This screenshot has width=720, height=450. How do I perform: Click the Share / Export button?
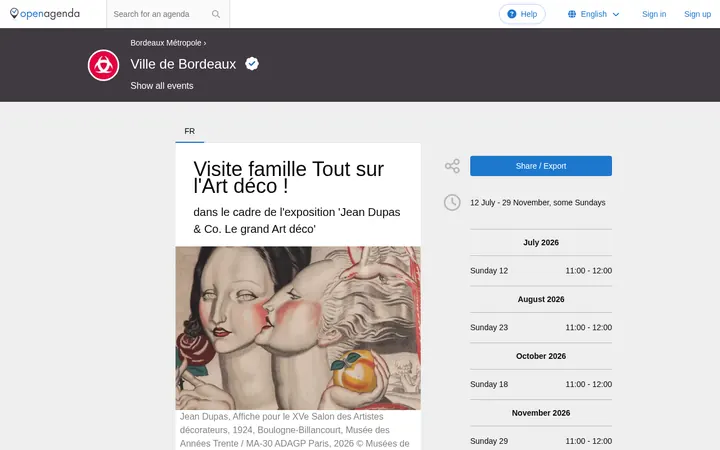coord(540,166)
